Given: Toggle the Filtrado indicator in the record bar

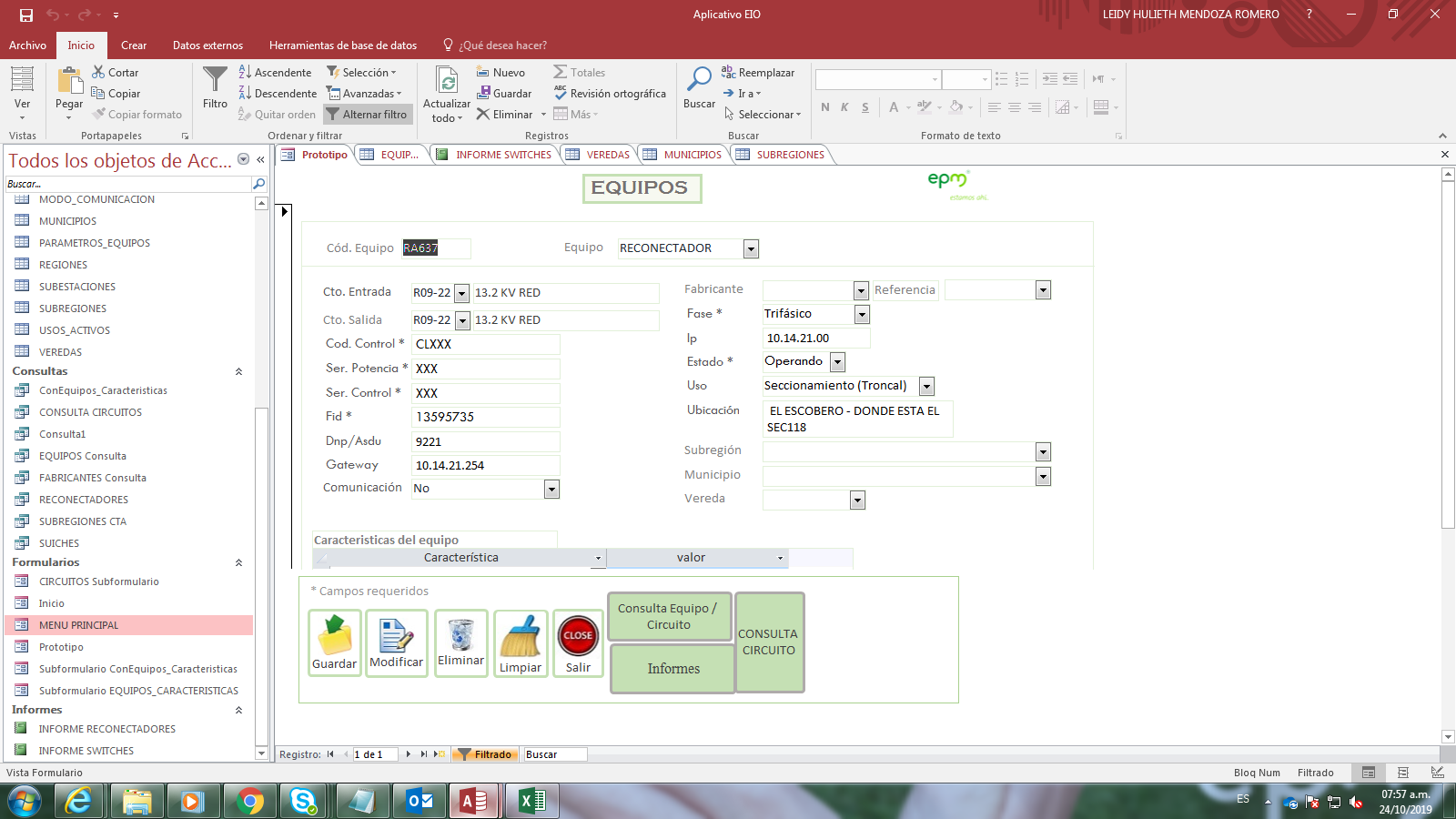Looking at the screenshot, I should click(x=485, y=753).
